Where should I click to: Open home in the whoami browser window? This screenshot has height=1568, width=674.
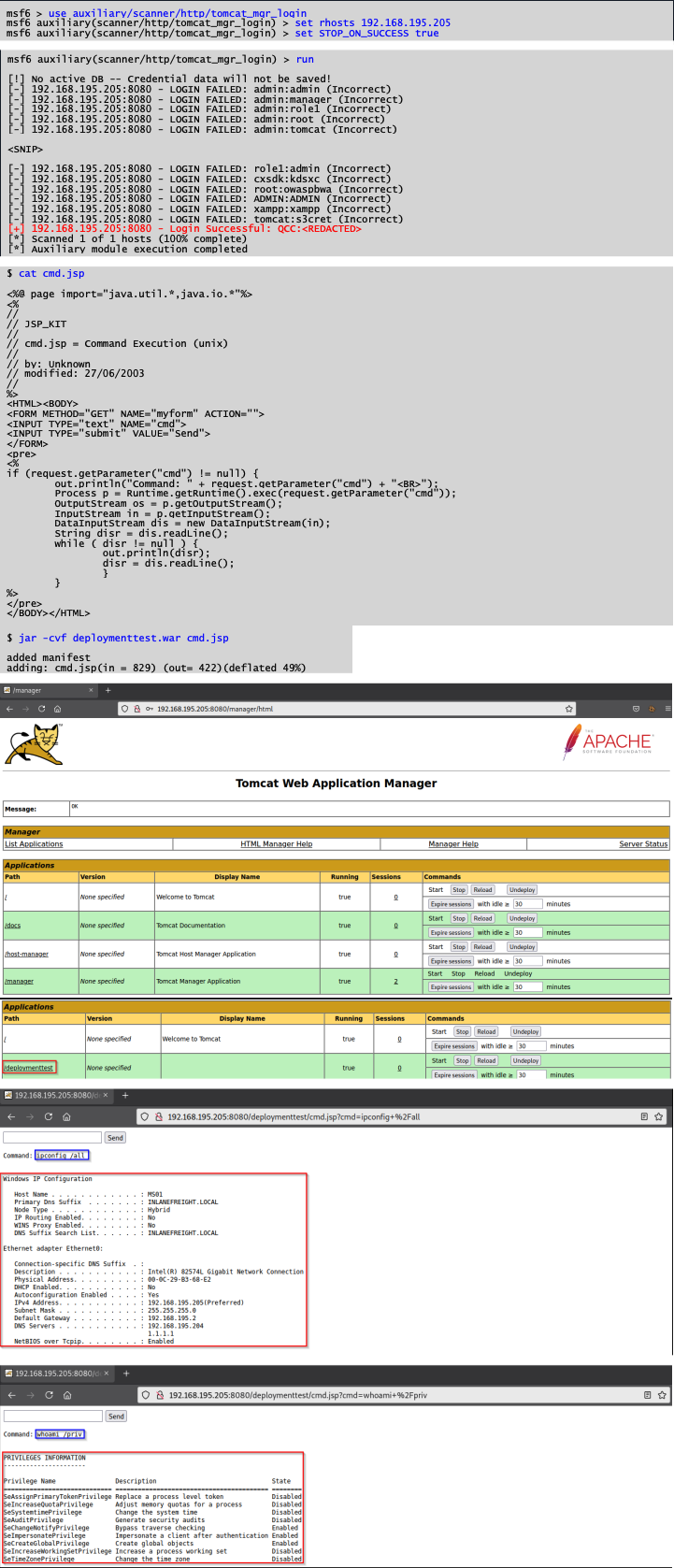(x=66, y=1395)
